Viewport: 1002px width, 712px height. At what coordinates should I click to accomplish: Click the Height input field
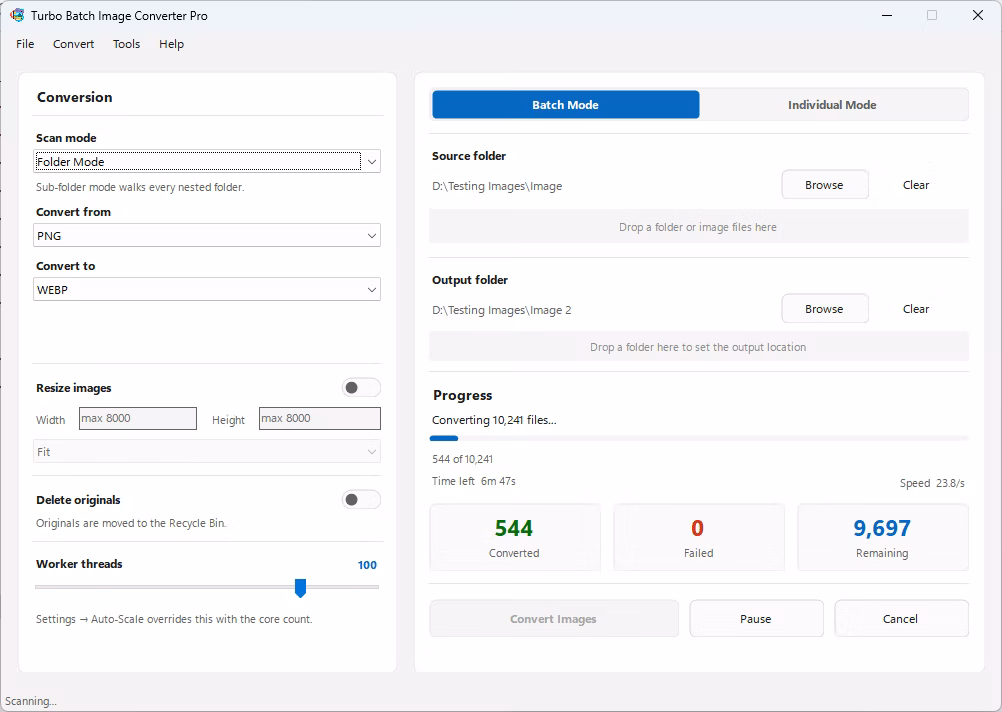[x=320, y=419]
